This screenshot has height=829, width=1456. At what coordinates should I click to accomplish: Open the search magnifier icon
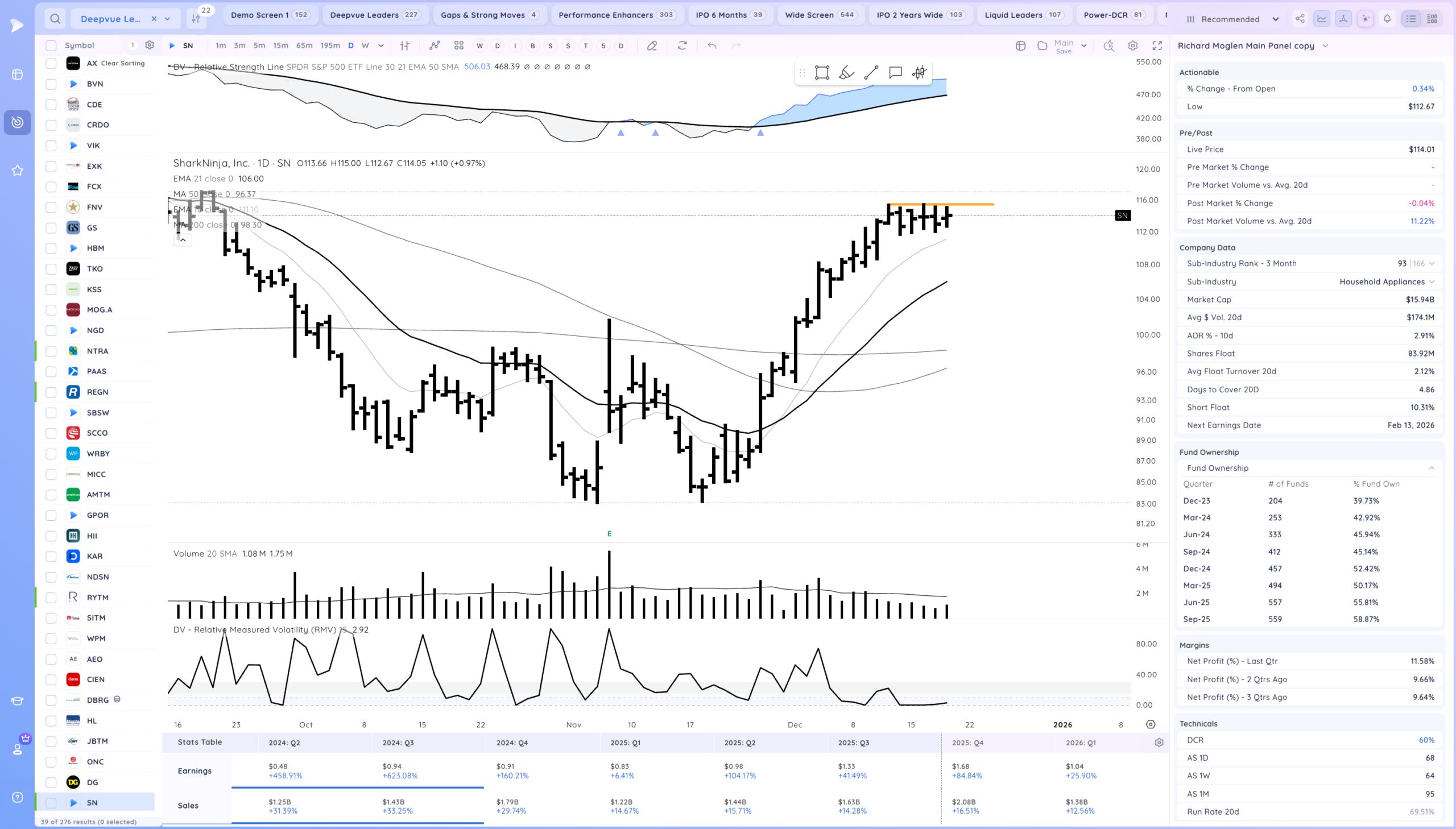point(55,19)
